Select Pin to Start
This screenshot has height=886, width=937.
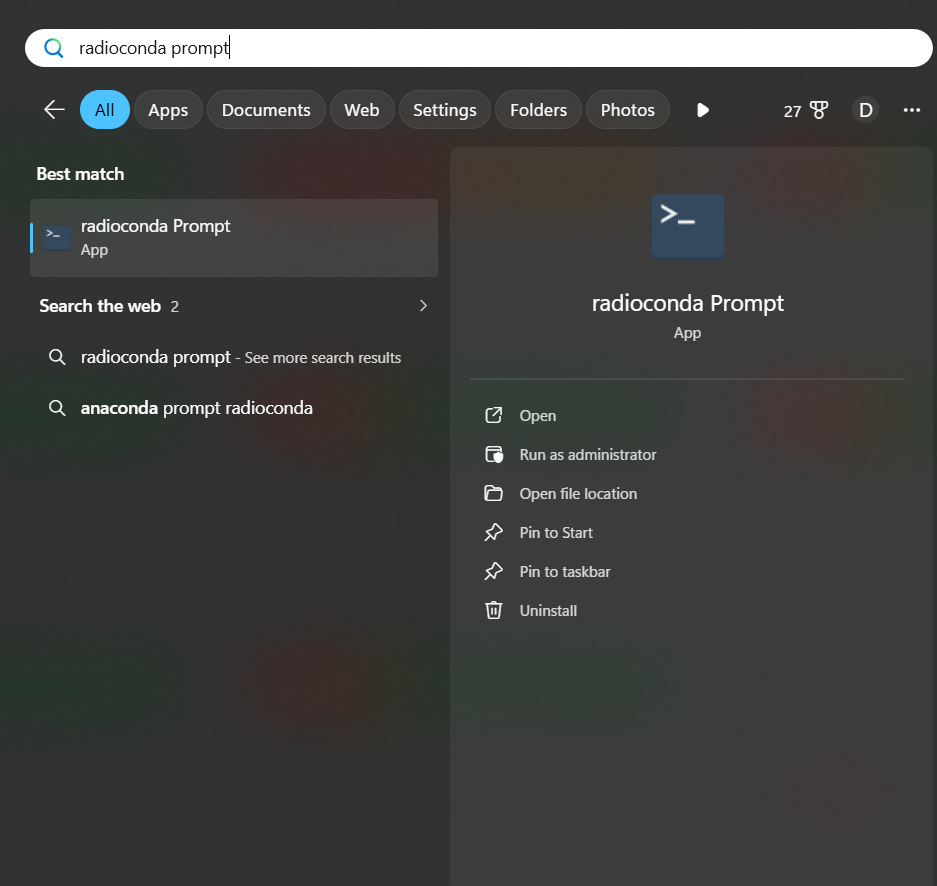(x=556, y=532)
